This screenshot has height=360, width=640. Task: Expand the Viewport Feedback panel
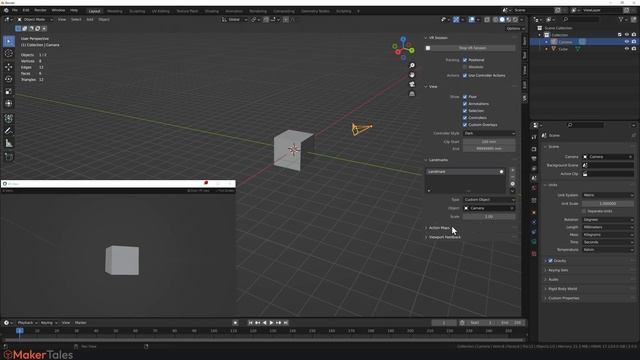[445, 237]
